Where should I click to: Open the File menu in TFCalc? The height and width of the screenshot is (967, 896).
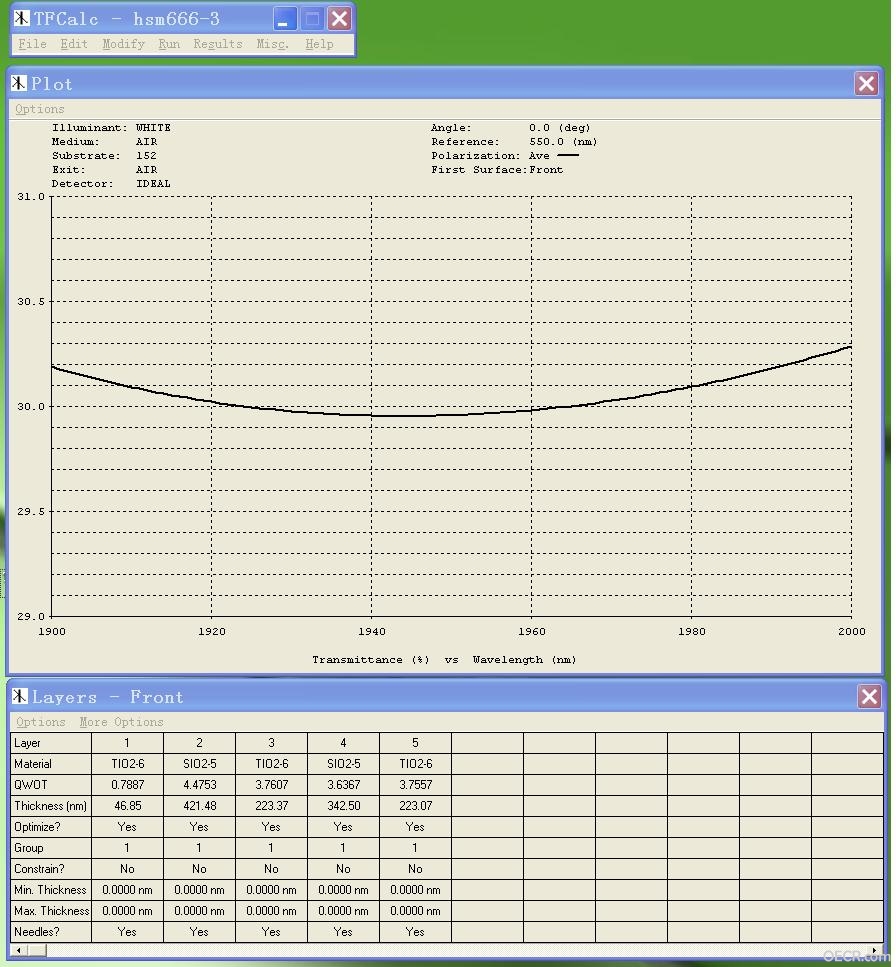(32, 44)
